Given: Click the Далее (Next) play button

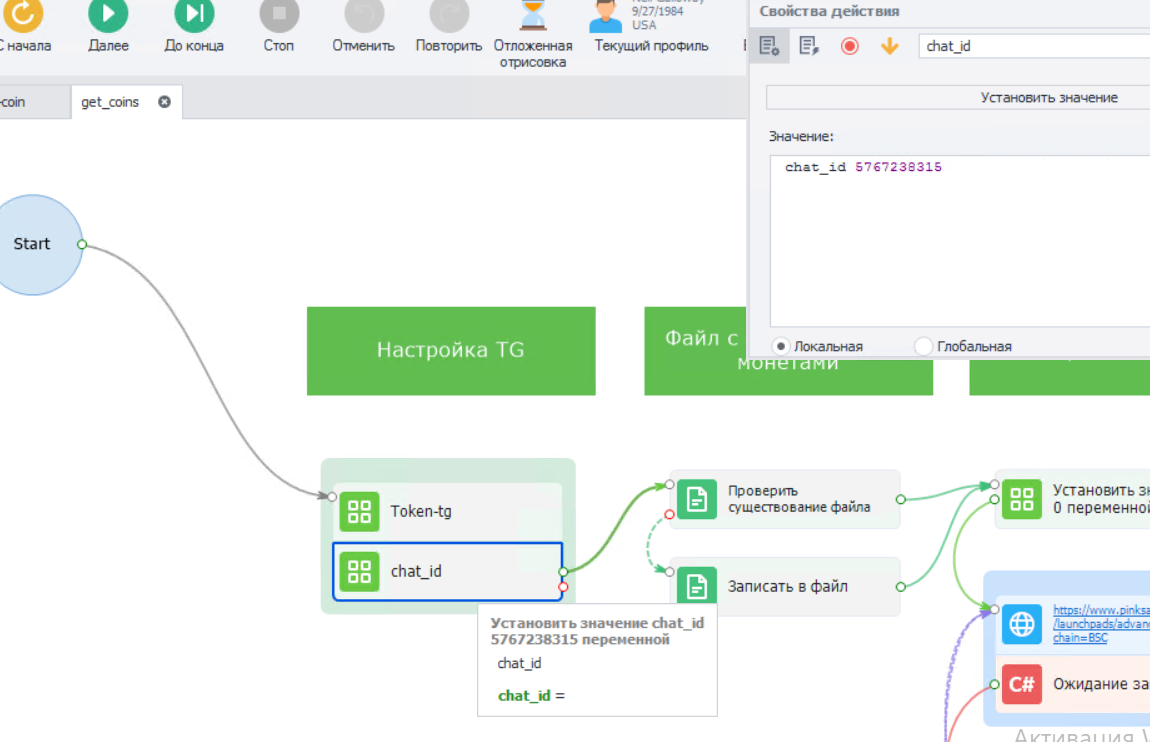Looking at the screenshot, I should [x=108, y=17].
